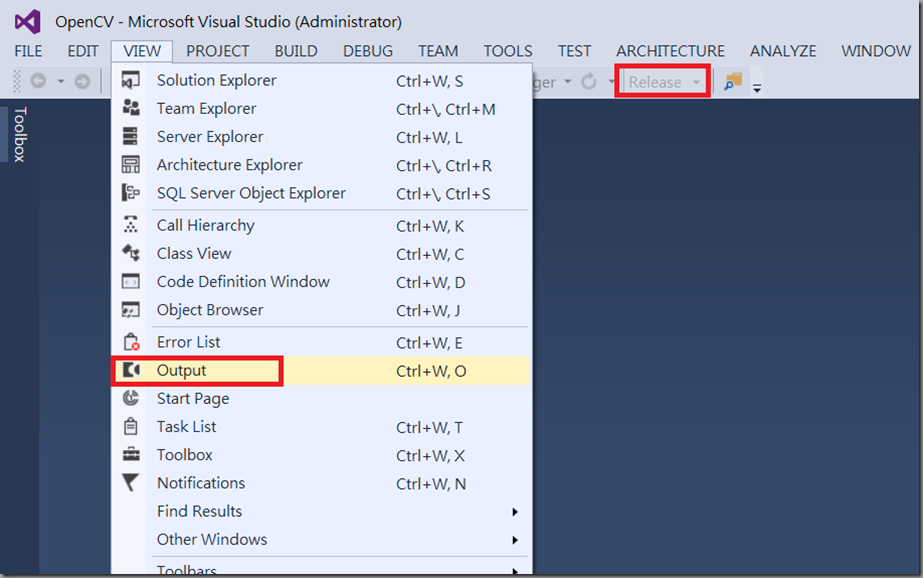The image size is (923, 578).
Task: Open the TEAM menu
Action: pos(438,51)
